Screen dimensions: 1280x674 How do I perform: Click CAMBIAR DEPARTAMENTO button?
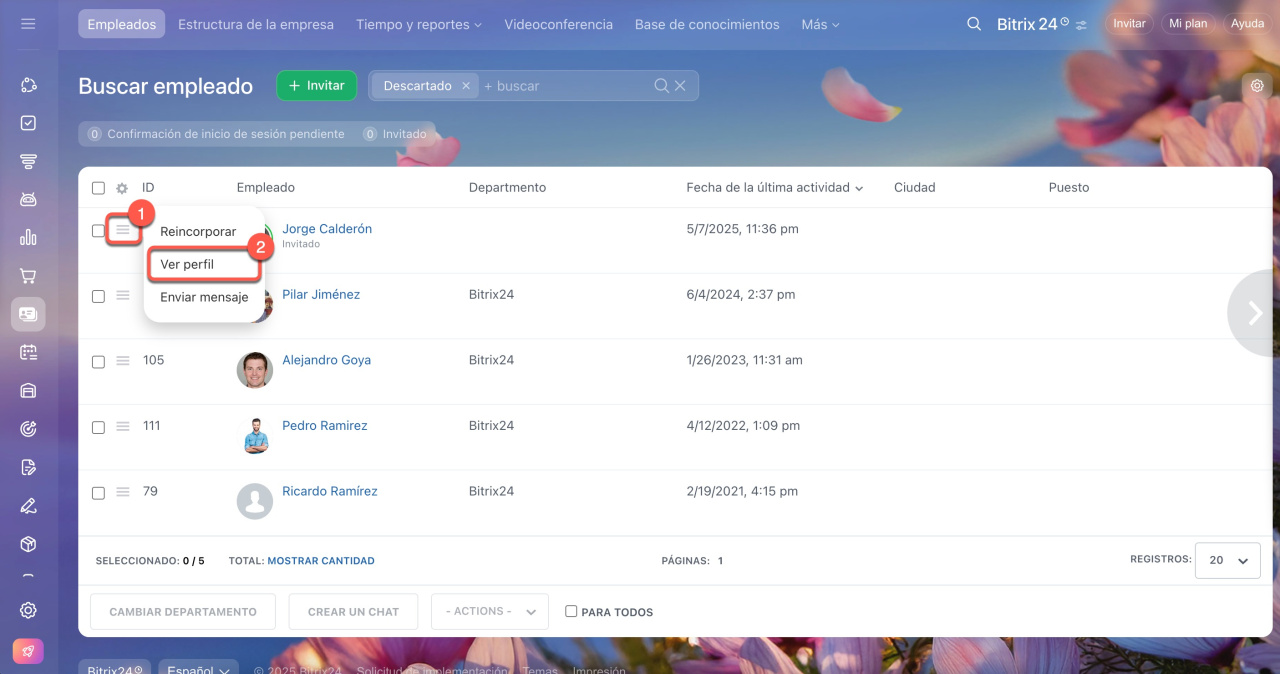[183, 611]
